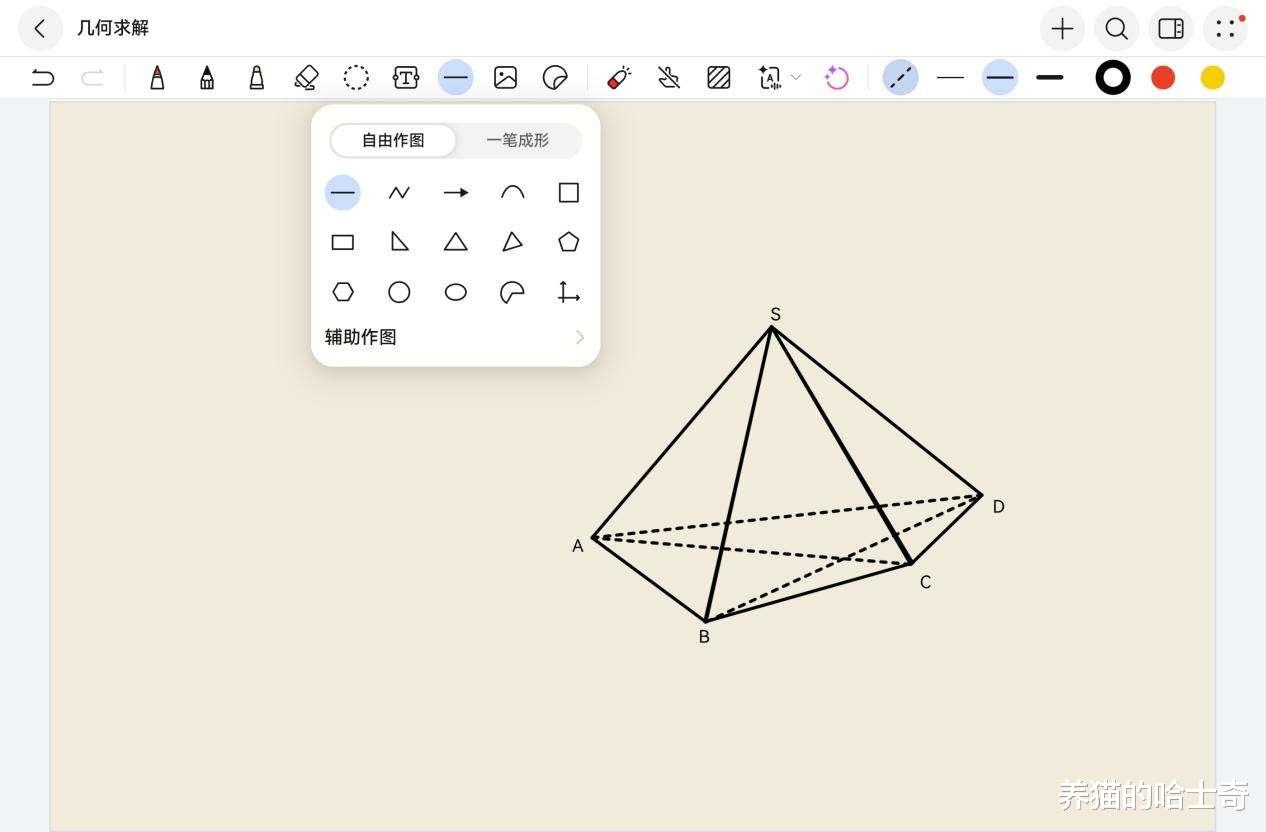Pick the red color swatch
This screenshot has width=1266, height=832.
(x=1163, y=77)
